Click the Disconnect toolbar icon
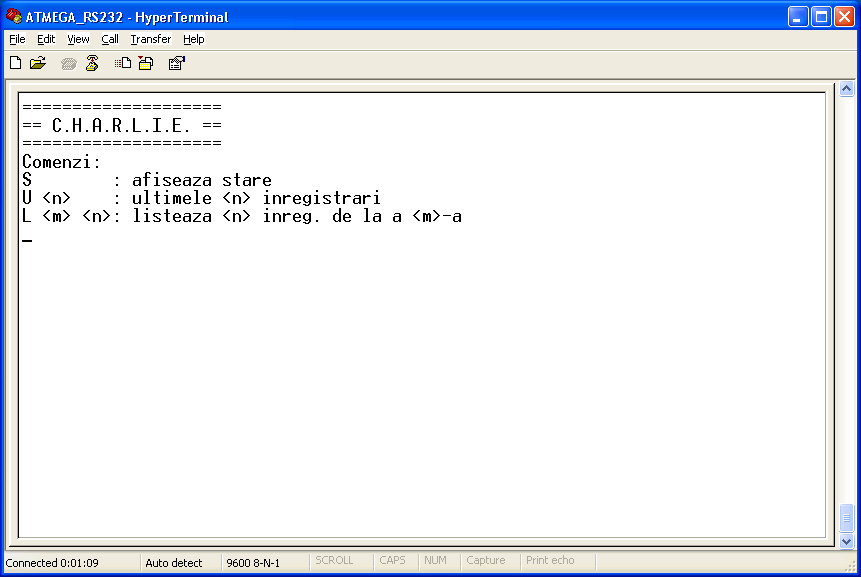Image resolution: width=861 pixels, height=577 pixels. click(92, 62)
